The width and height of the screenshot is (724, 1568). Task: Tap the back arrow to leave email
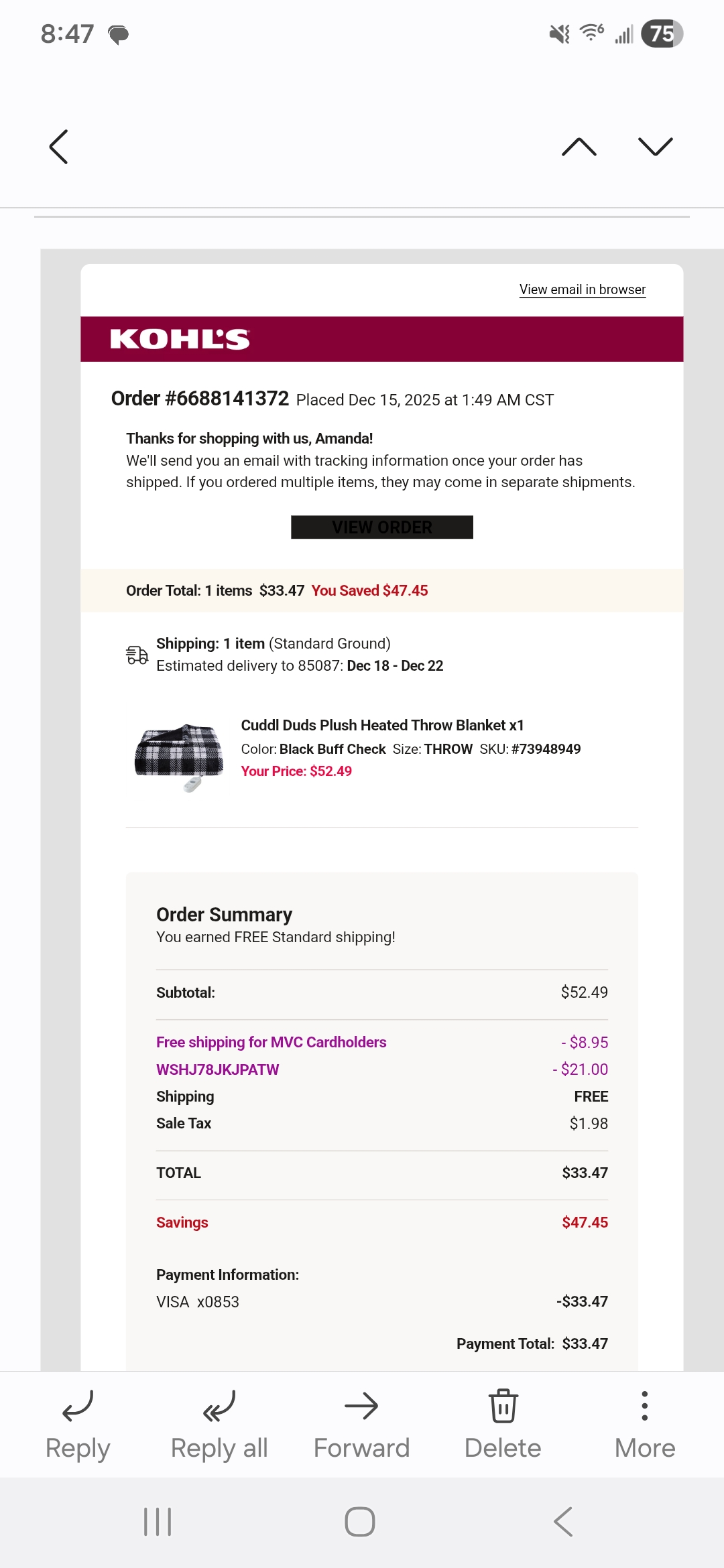pyautogui.click(x=59, y=147)
